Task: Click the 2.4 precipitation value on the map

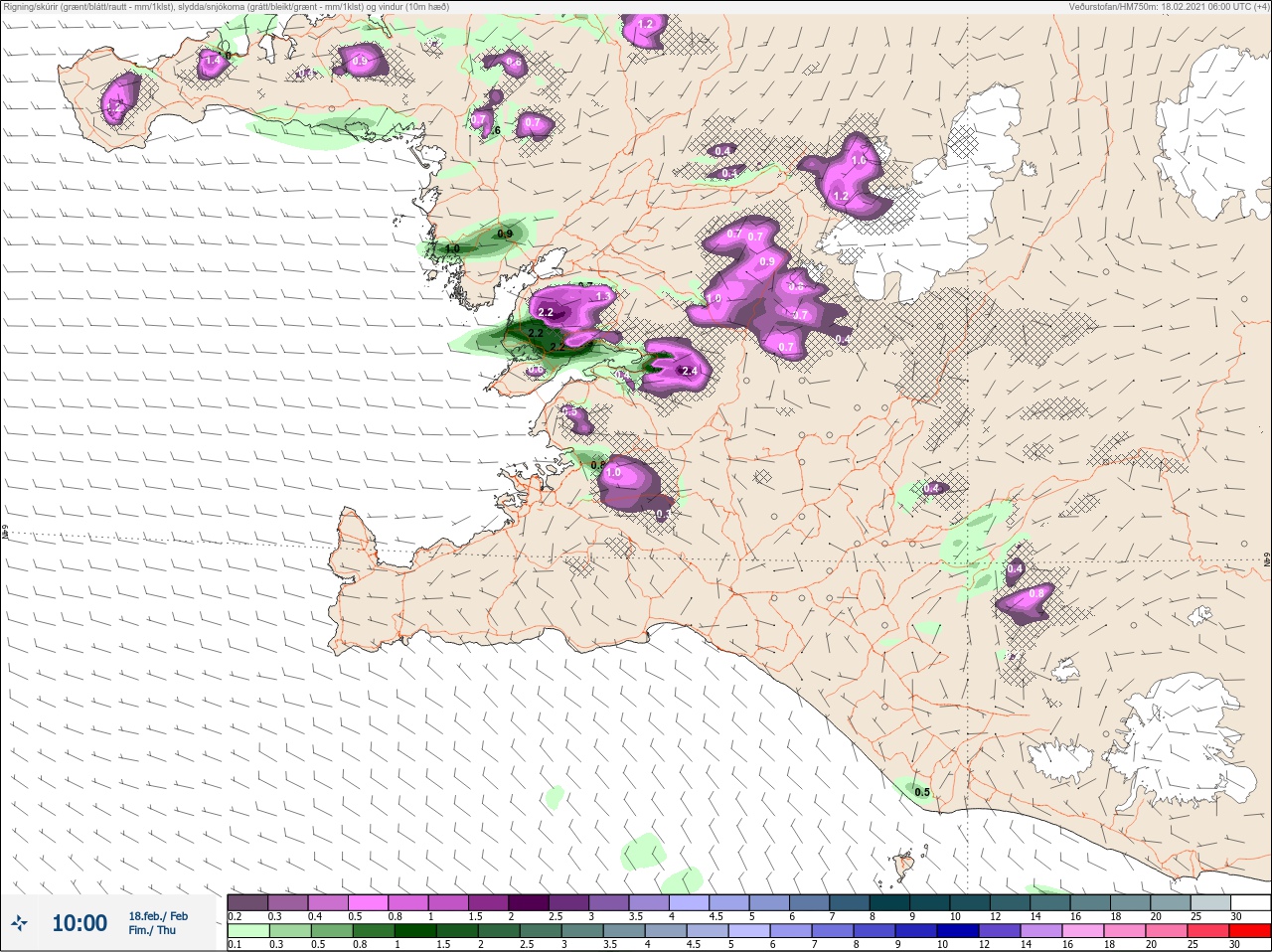Action: point(690,371)
